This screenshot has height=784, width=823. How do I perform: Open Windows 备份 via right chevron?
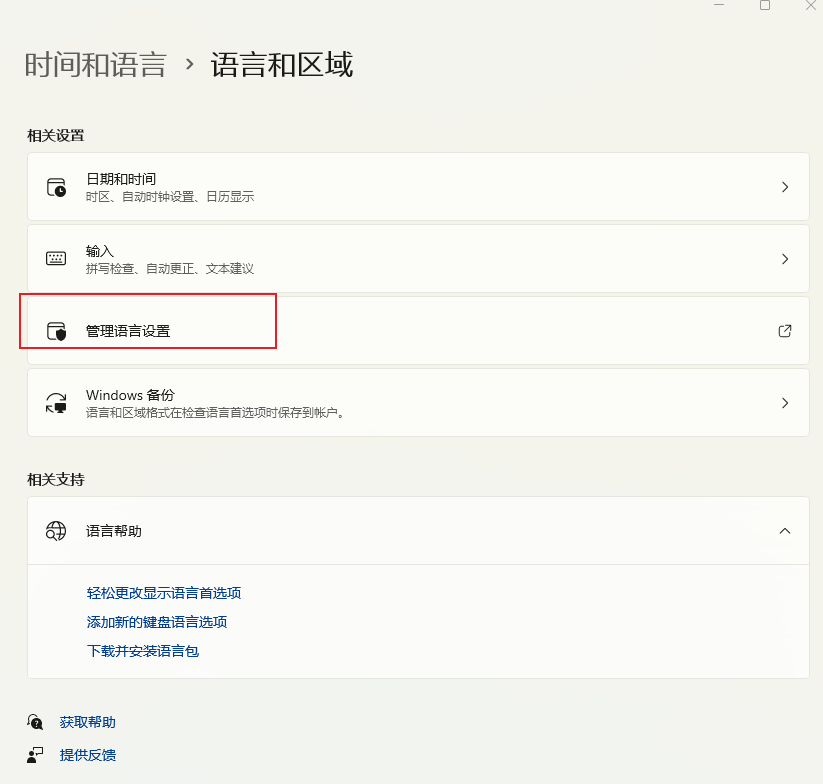[785, 403]
